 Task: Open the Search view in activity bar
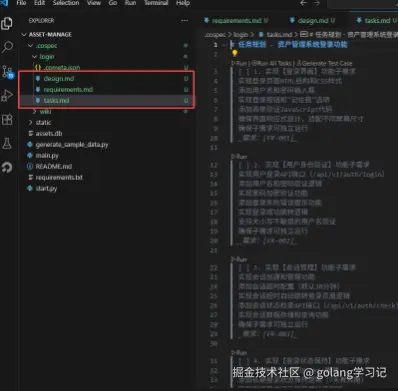tap(7, 47)
